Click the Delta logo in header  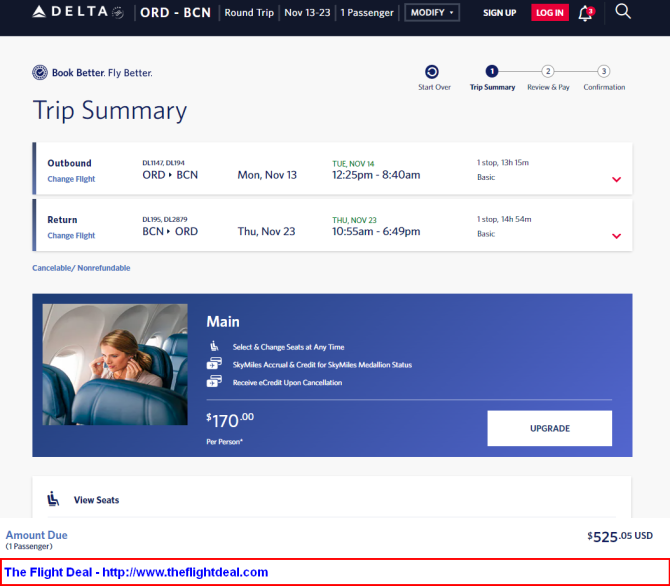coord(78,12)
